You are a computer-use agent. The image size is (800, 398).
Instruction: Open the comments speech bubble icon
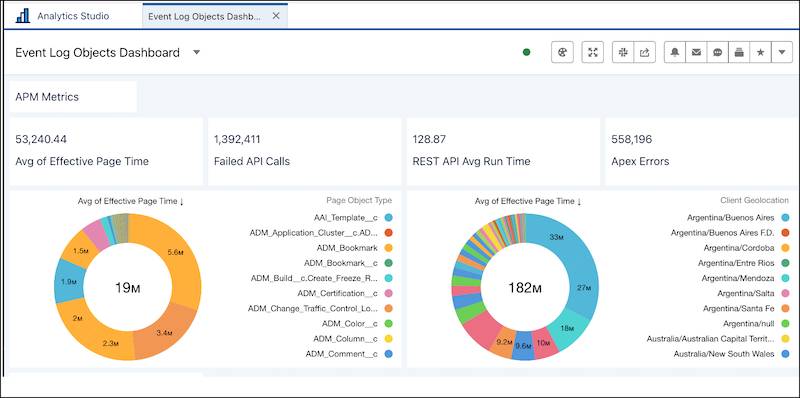pos(718,52)
